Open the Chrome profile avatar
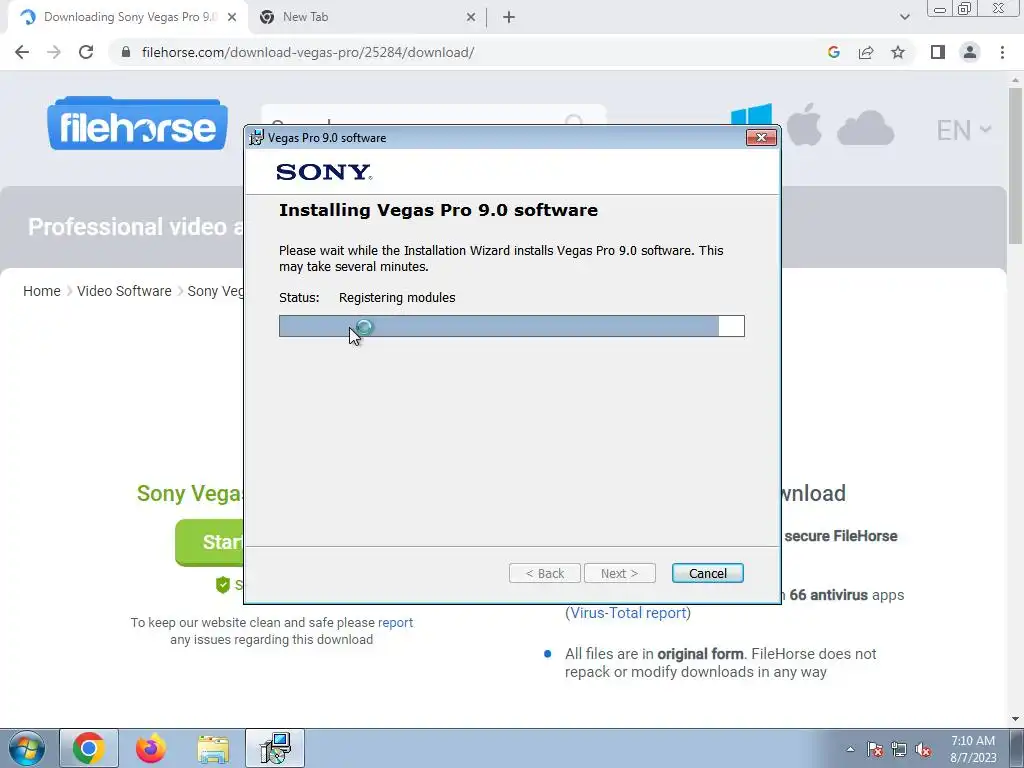Viewport: 1024px width, 768px height. (970, 52)
